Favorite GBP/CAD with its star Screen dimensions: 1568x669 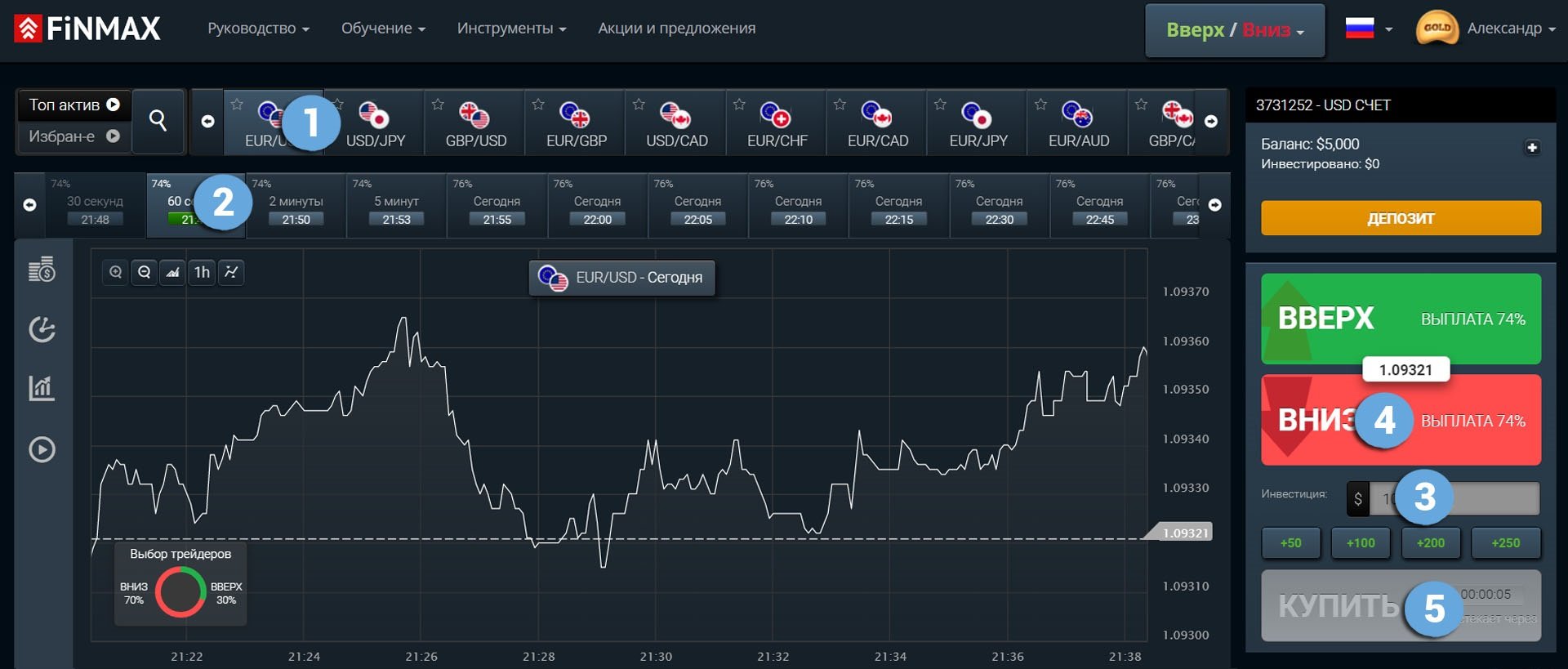click(x=1141, y=104)
